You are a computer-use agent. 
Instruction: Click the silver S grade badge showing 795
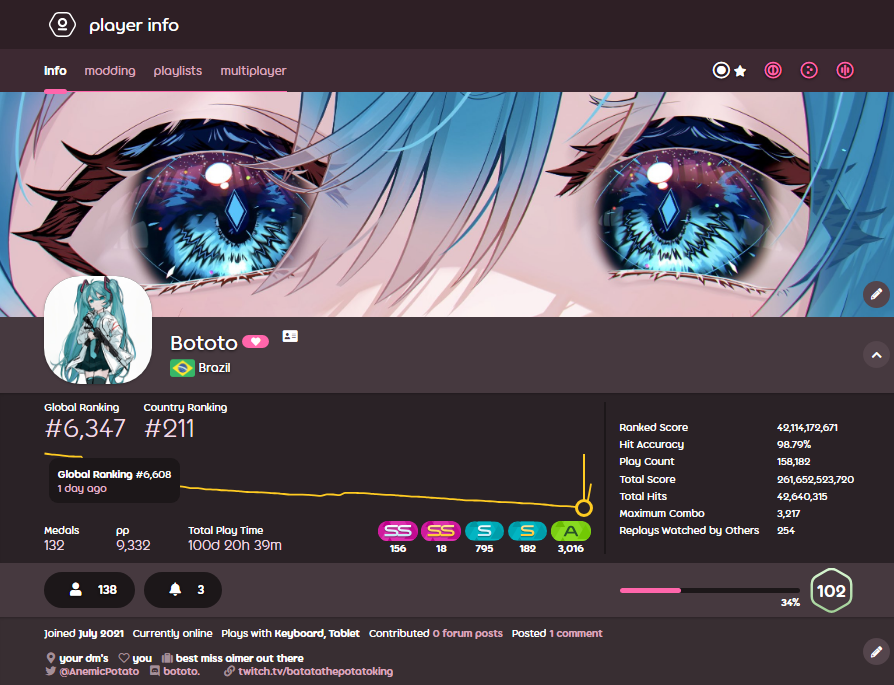[x=484, y=531]
